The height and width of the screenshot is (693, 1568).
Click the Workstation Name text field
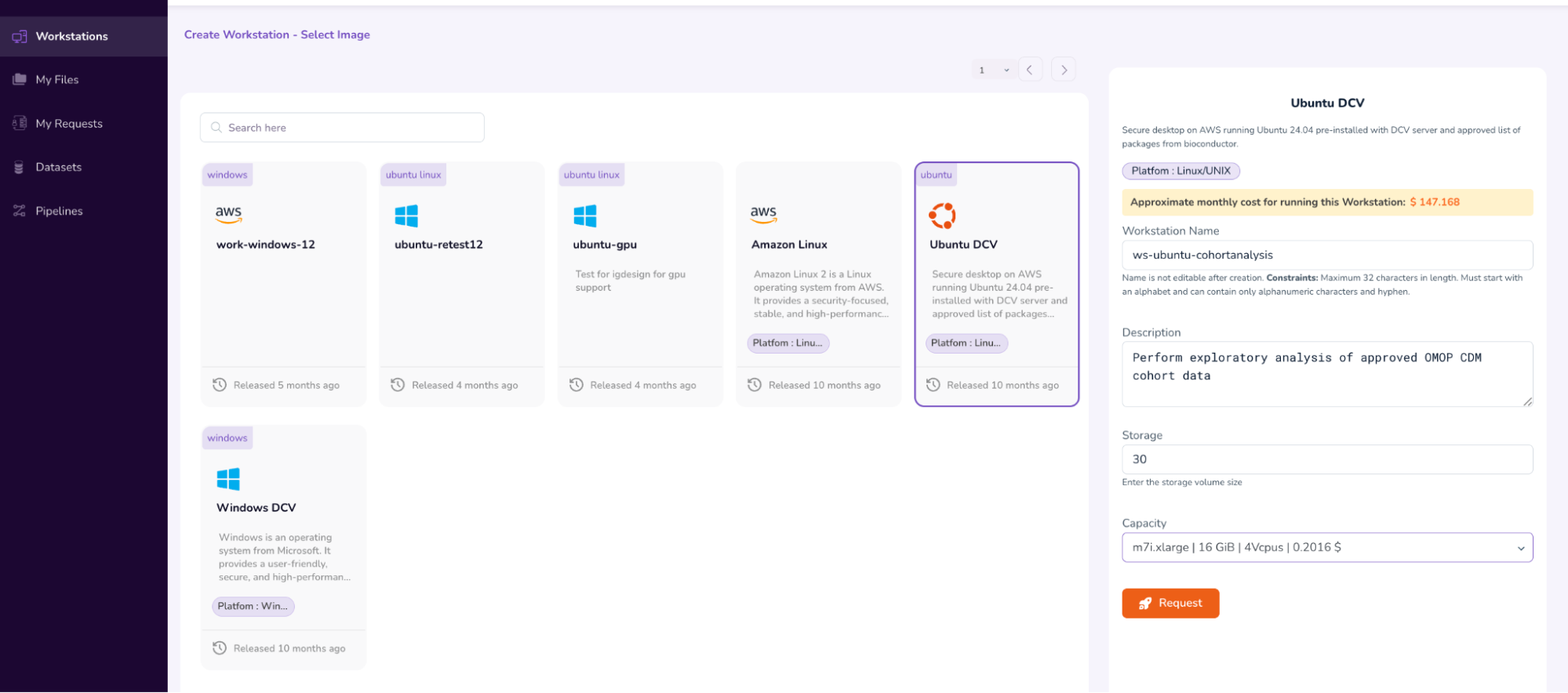[1326, 255]
